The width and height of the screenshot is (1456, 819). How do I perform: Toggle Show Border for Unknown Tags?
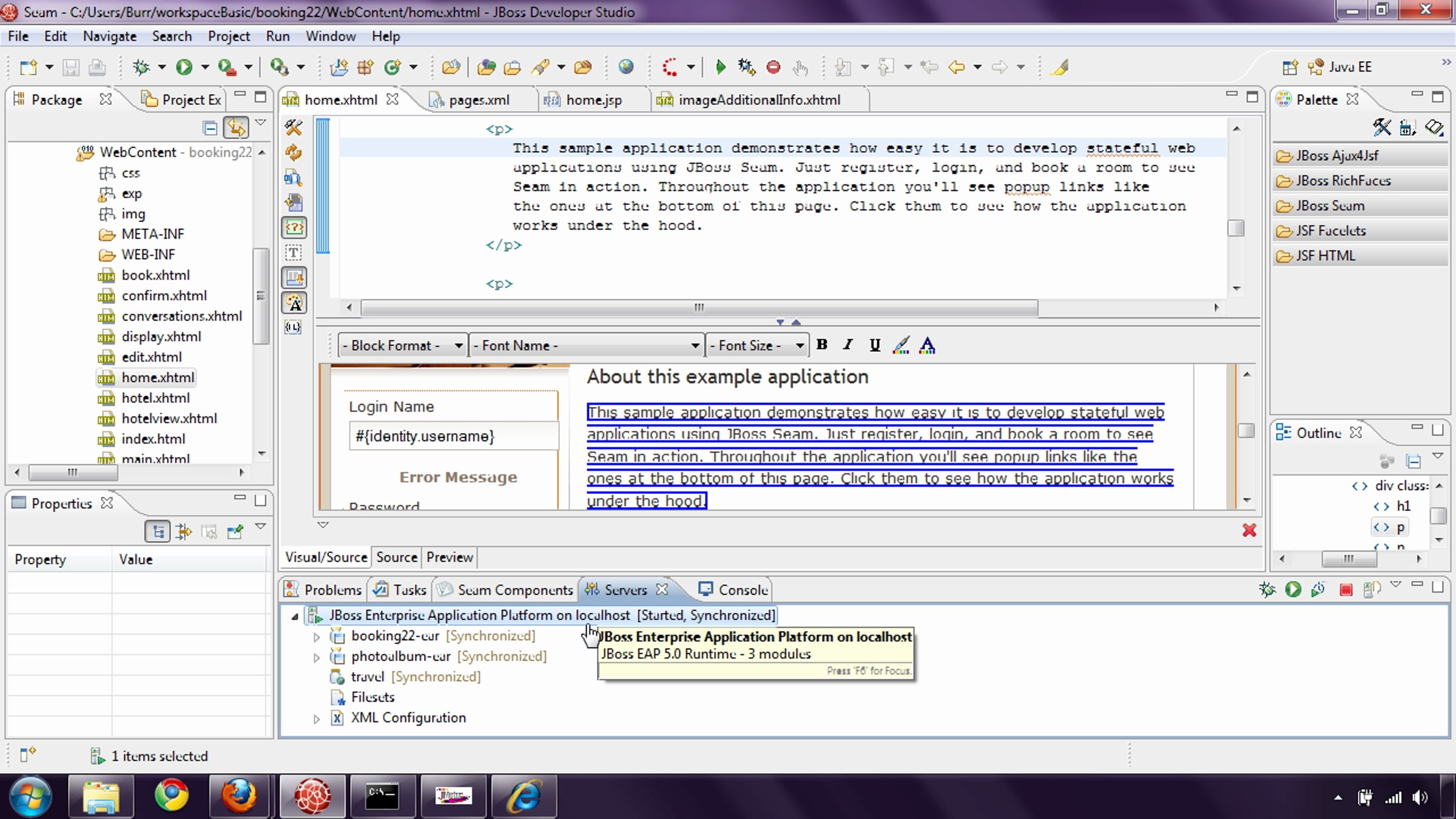(x=294, y=227)
